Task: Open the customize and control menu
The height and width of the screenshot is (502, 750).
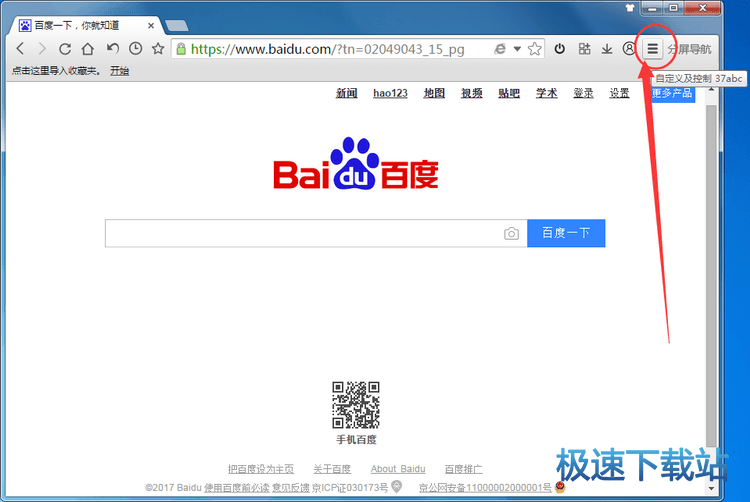Action: [652, 49]
